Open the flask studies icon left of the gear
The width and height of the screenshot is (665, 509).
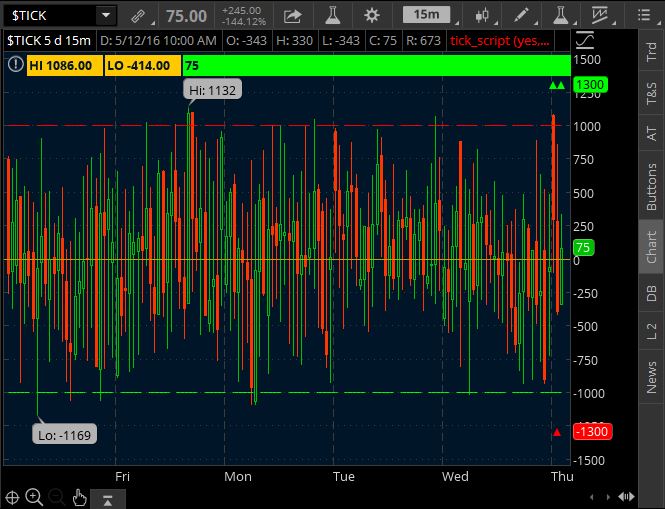[x=333, y=15]
